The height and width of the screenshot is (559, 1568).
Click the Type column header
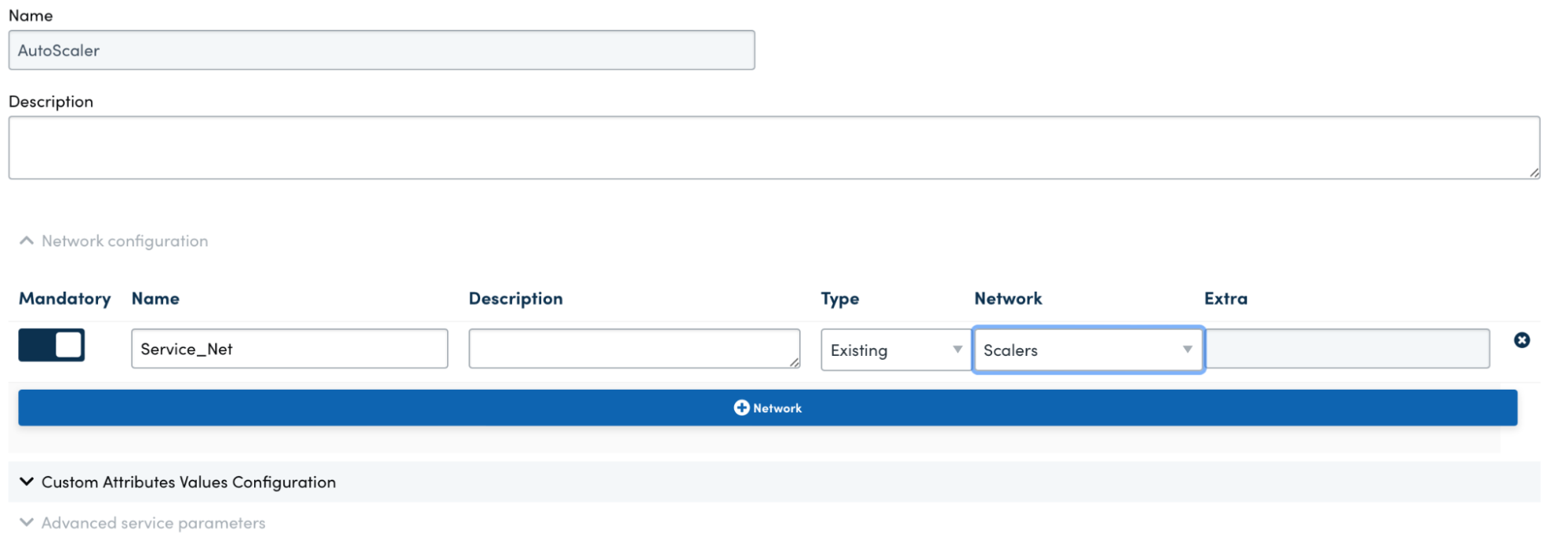(x=839, y=299)
